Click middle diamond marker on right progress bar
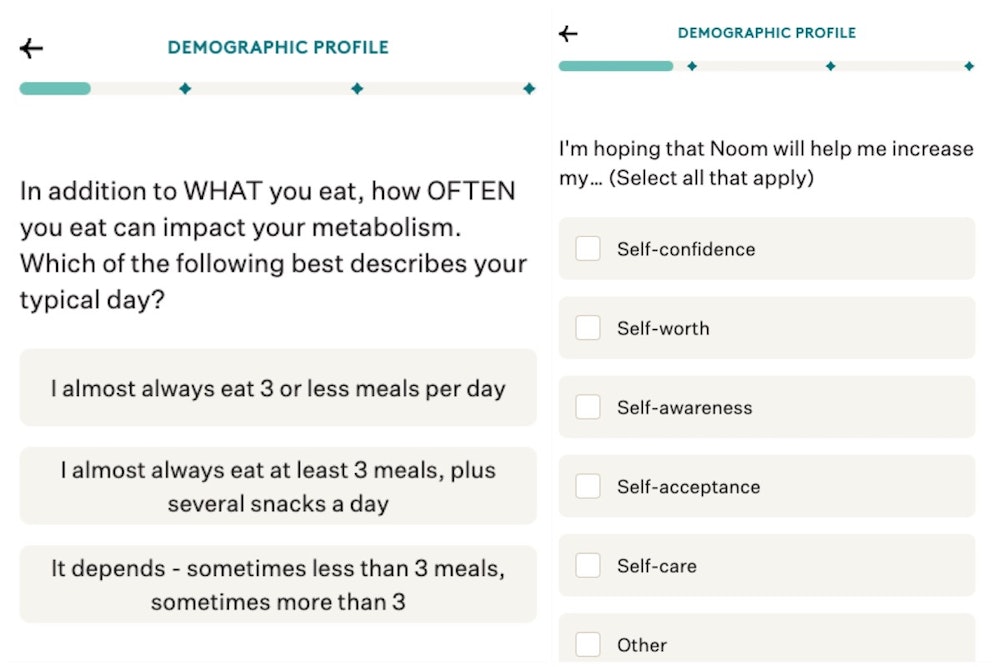 point(831,66)
